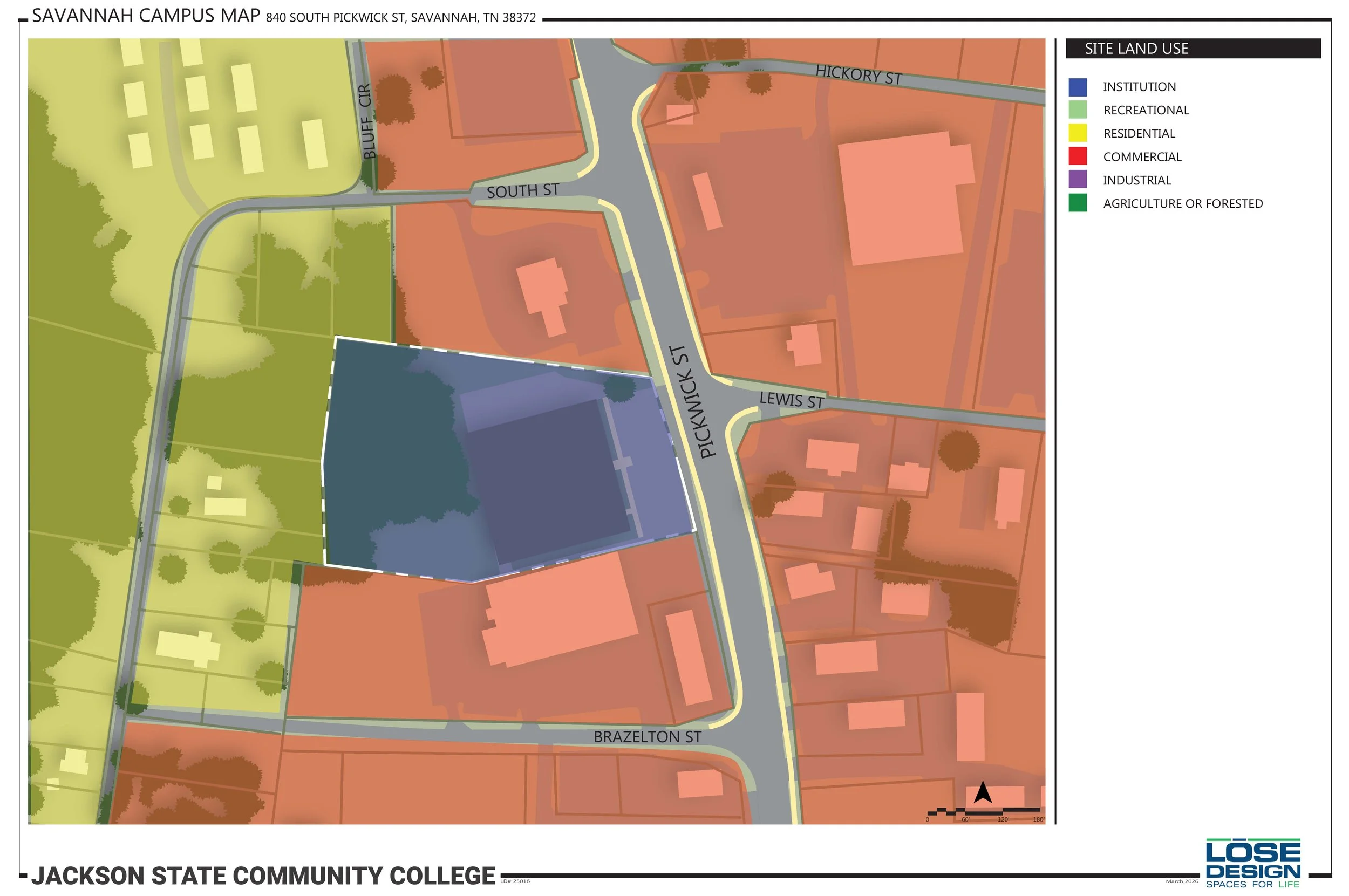Click the purple Industrial legend swatch
The image size is (1349, 896).
coord(1078,180)
